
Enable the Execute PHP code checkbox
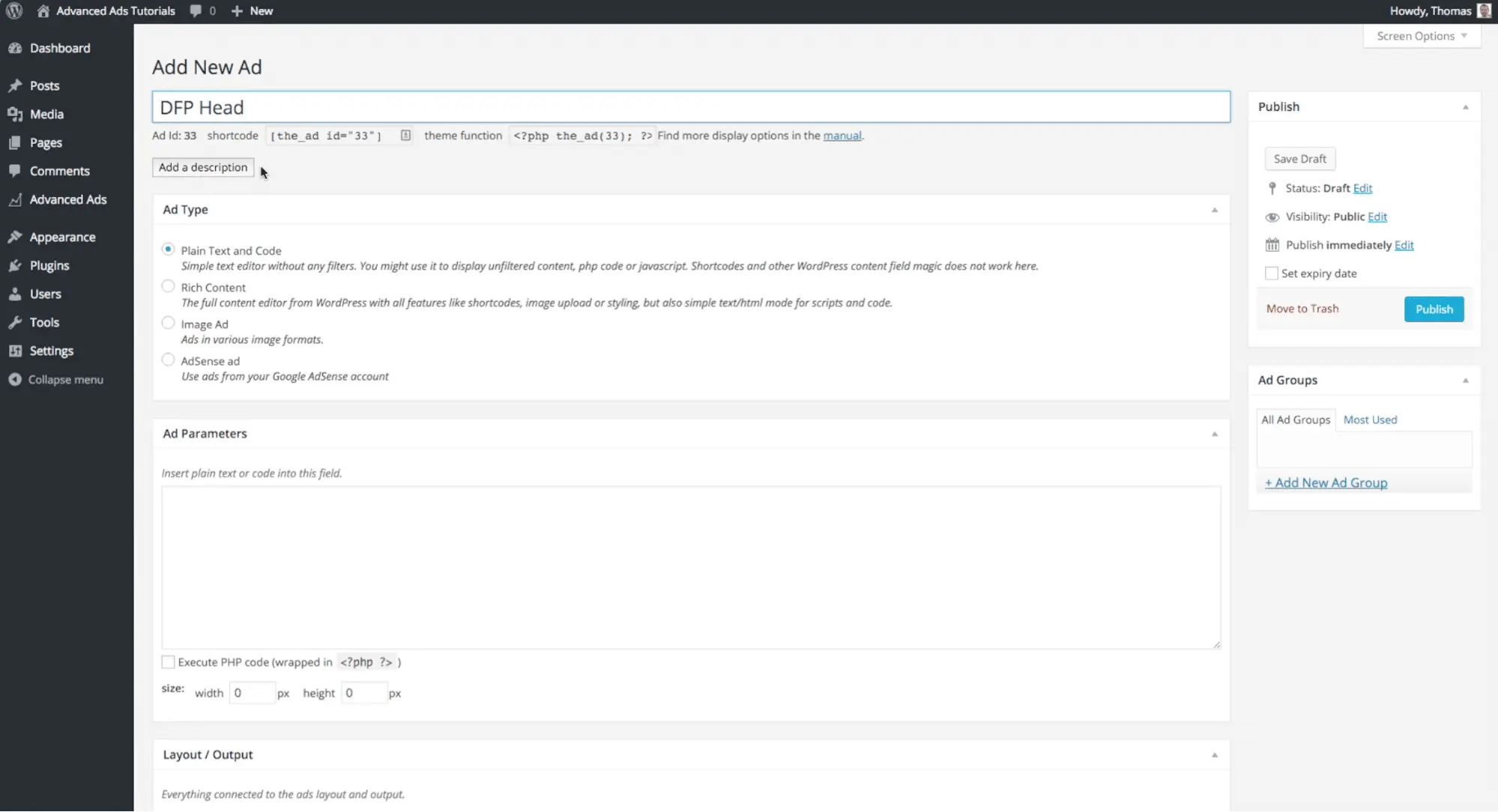(168, 662)
